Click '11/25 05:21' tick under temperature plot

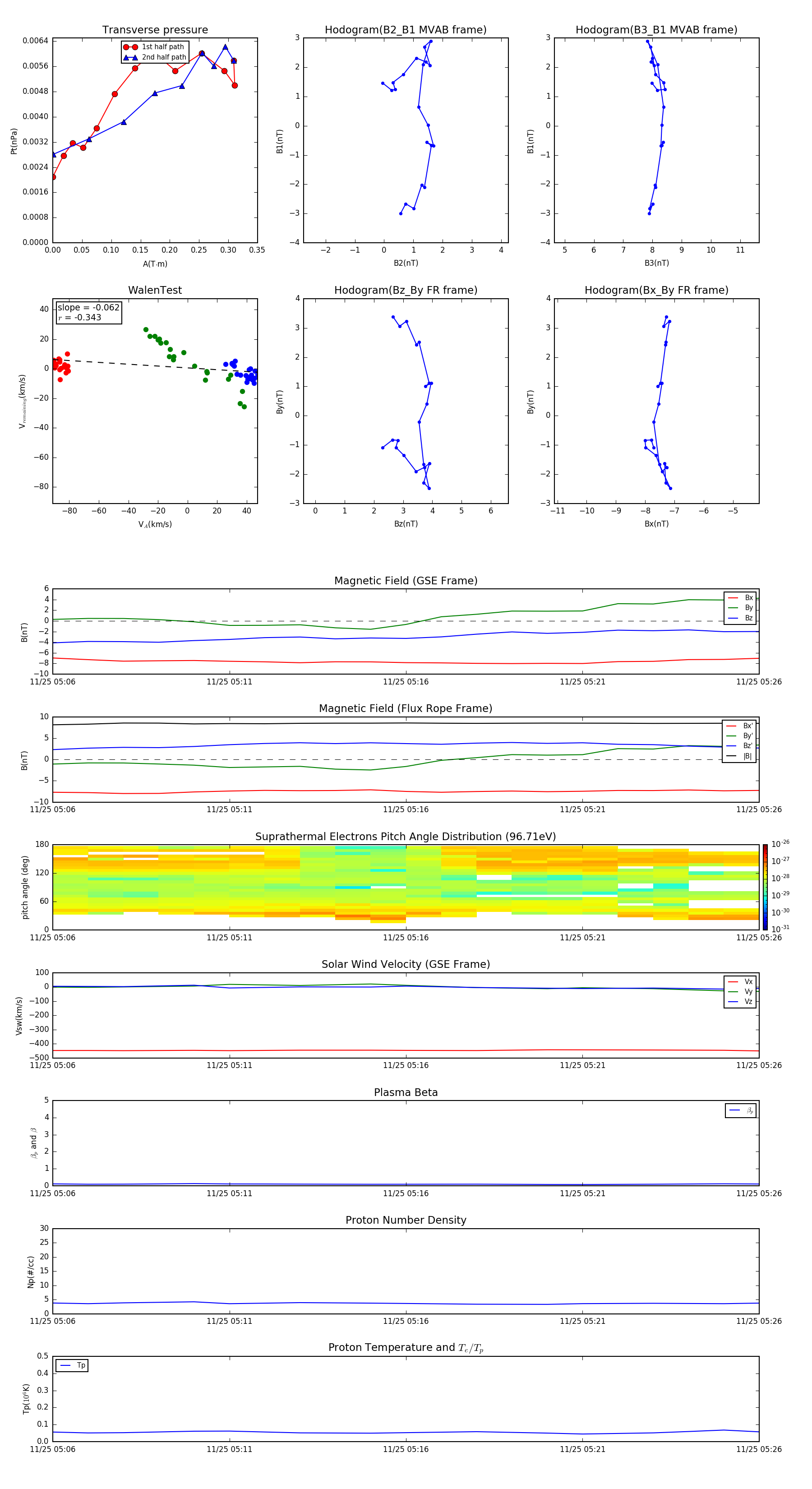click(582, 1449)
